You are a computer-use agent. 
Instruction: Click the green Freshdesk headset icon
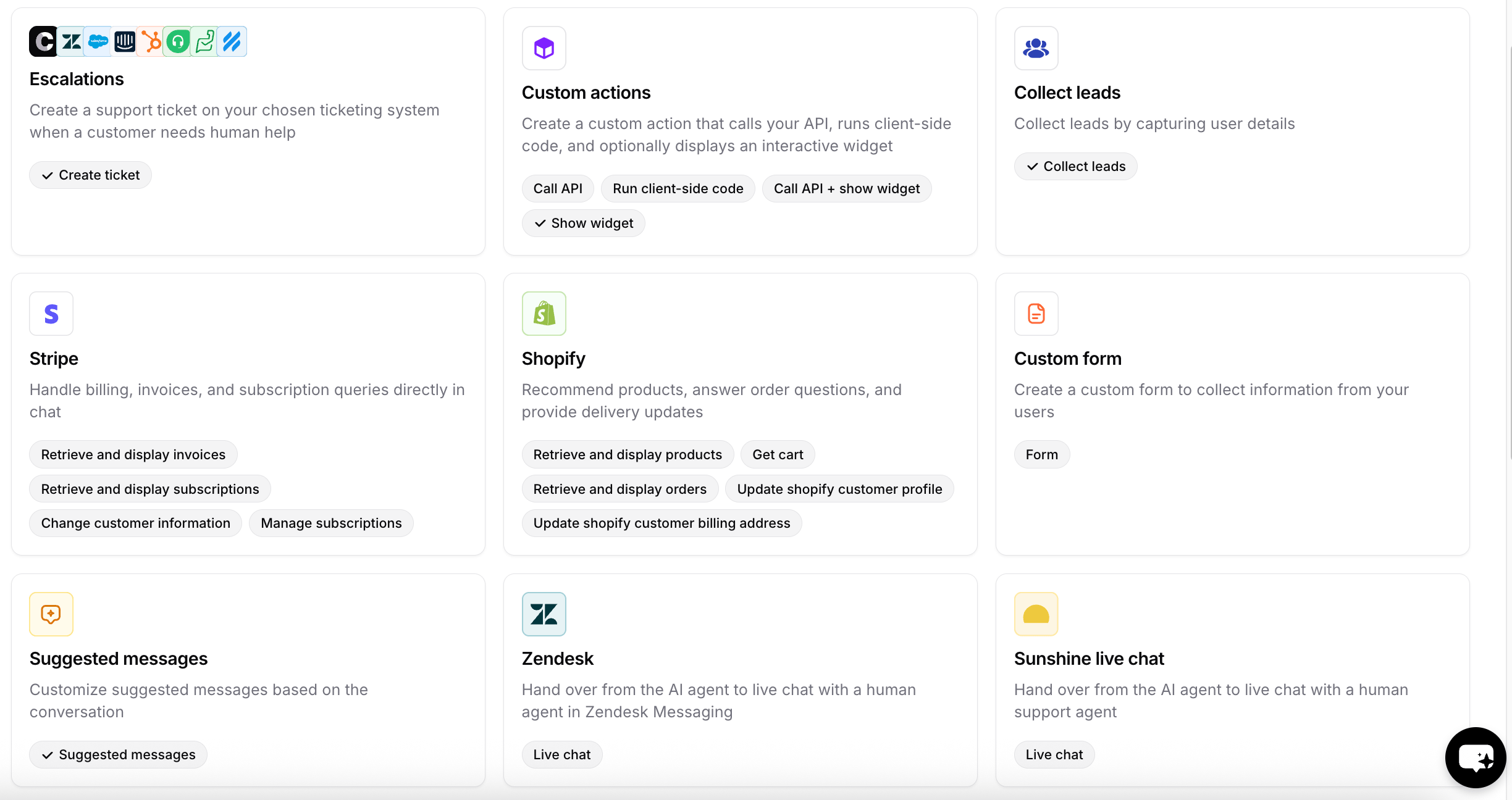(x=178, y=41)
